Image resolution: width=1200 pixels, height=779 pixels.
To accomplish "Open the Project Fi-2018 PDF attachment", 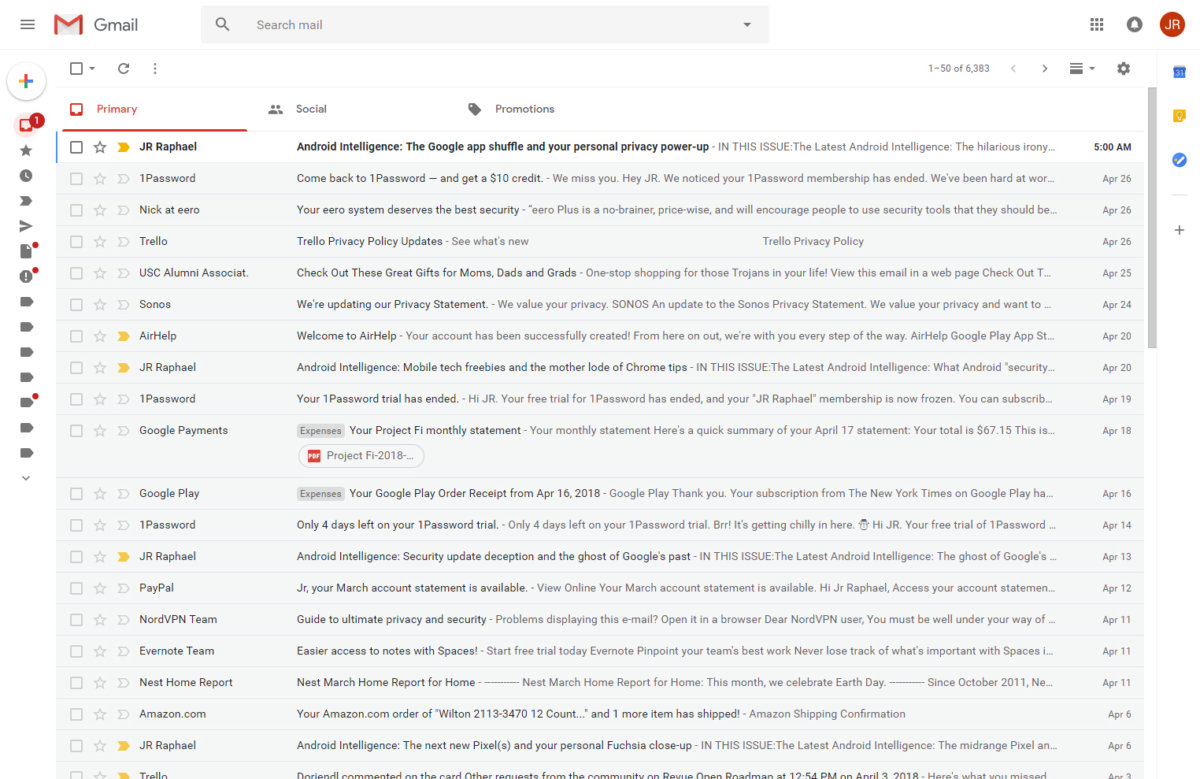I will (360, 455).
